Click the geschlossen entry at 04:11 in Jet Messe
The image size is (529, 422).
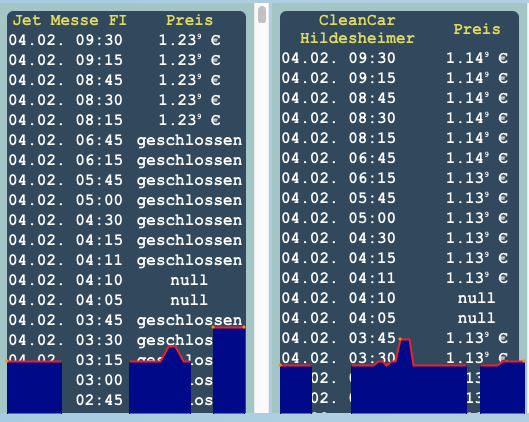point(189,260)
